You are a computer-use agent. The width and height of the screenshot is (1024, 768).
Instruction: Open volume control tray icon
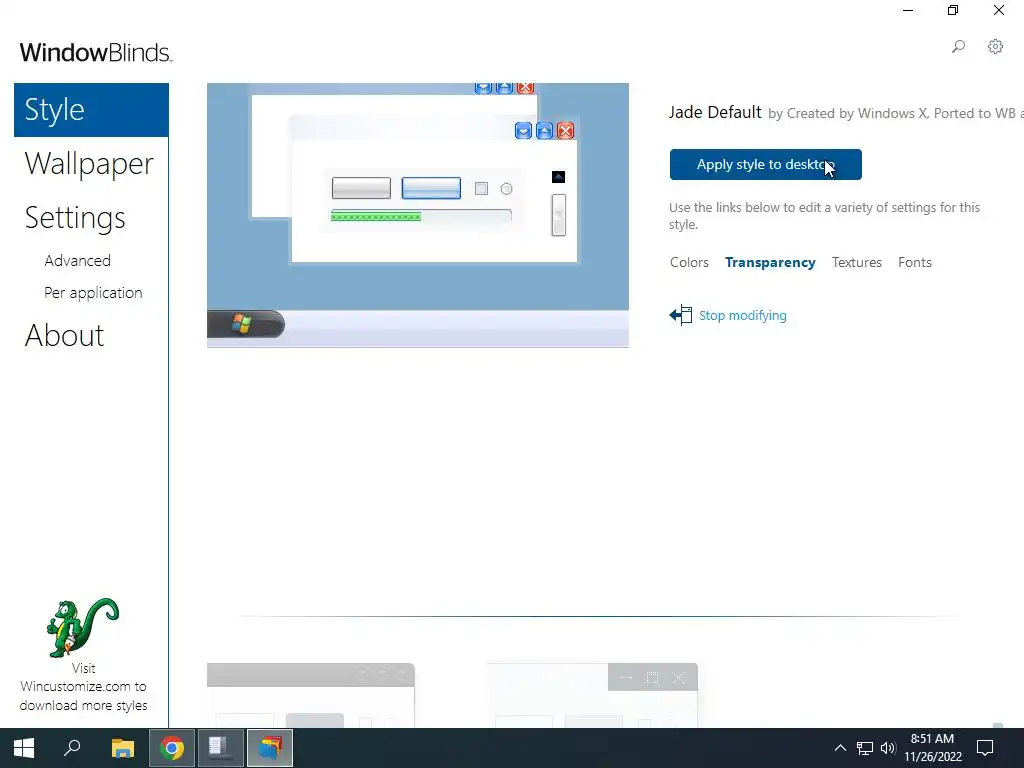tap(888, 748)
